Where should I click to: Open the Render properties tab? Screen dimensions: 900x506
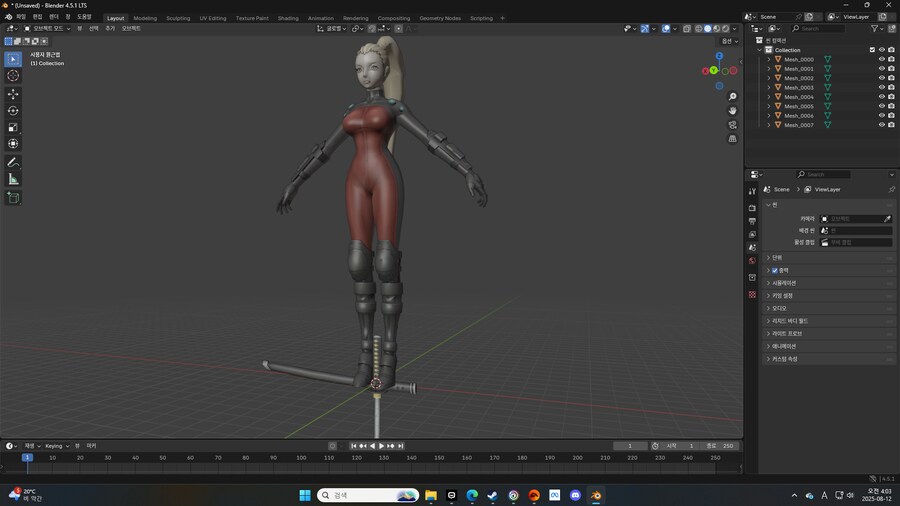(x=752, y=208)
